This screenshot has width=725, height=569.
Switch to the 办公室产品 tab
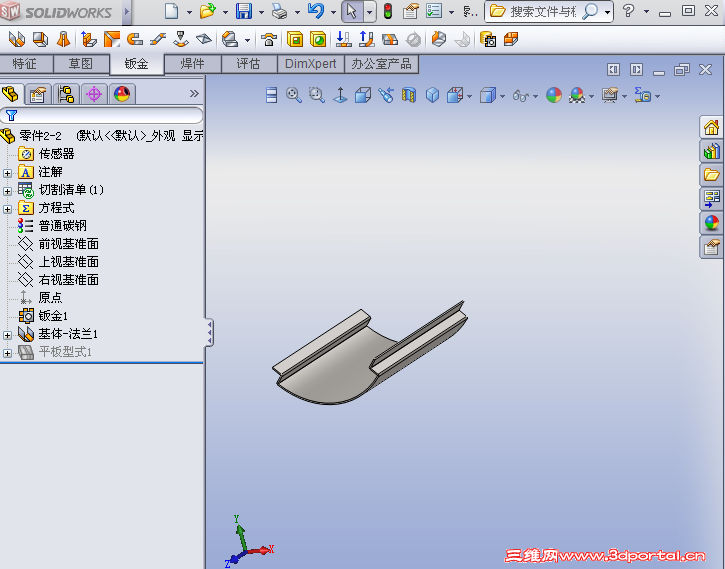[x=381, y=64]
